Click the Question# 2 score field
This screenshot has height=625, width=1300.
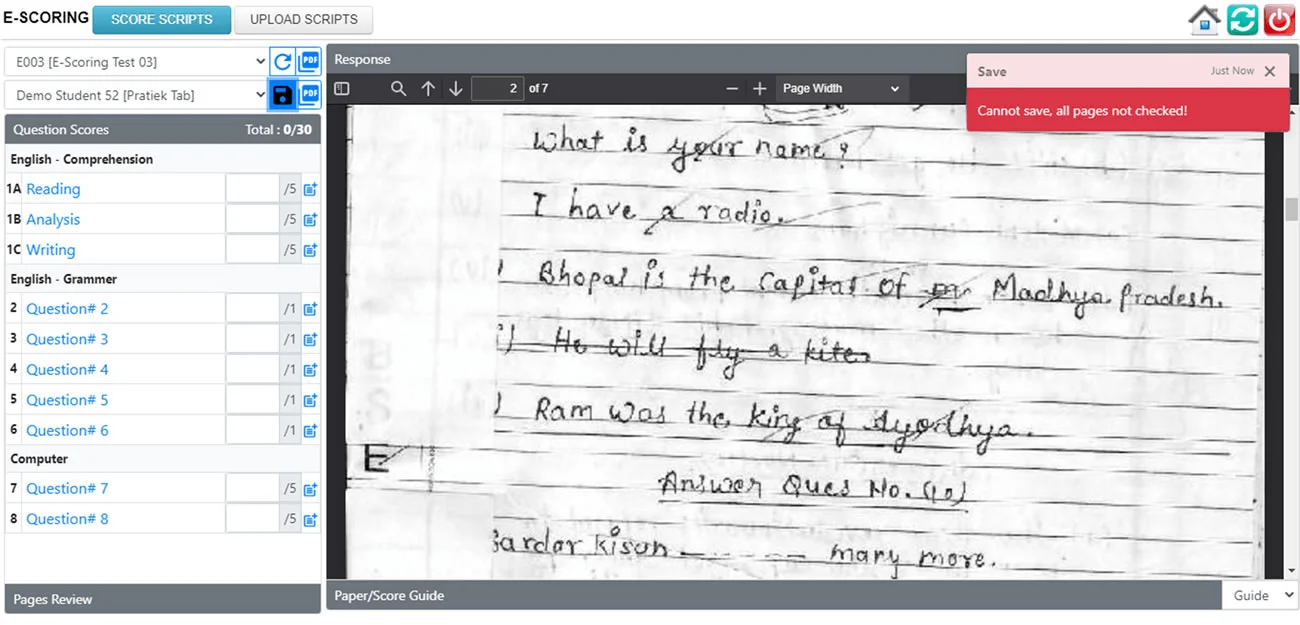point(252,309)
